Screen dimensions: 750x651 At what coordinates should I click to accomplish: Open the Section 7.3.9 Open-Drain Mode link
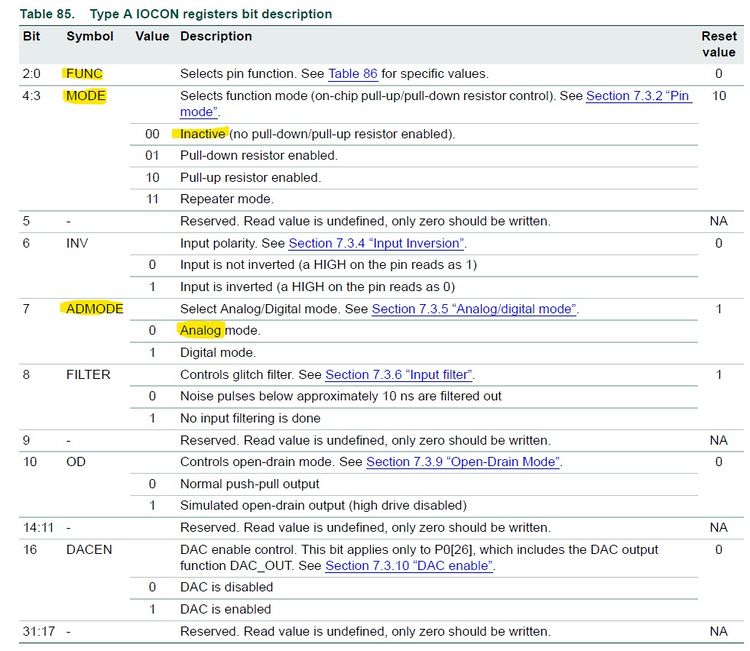463,462
